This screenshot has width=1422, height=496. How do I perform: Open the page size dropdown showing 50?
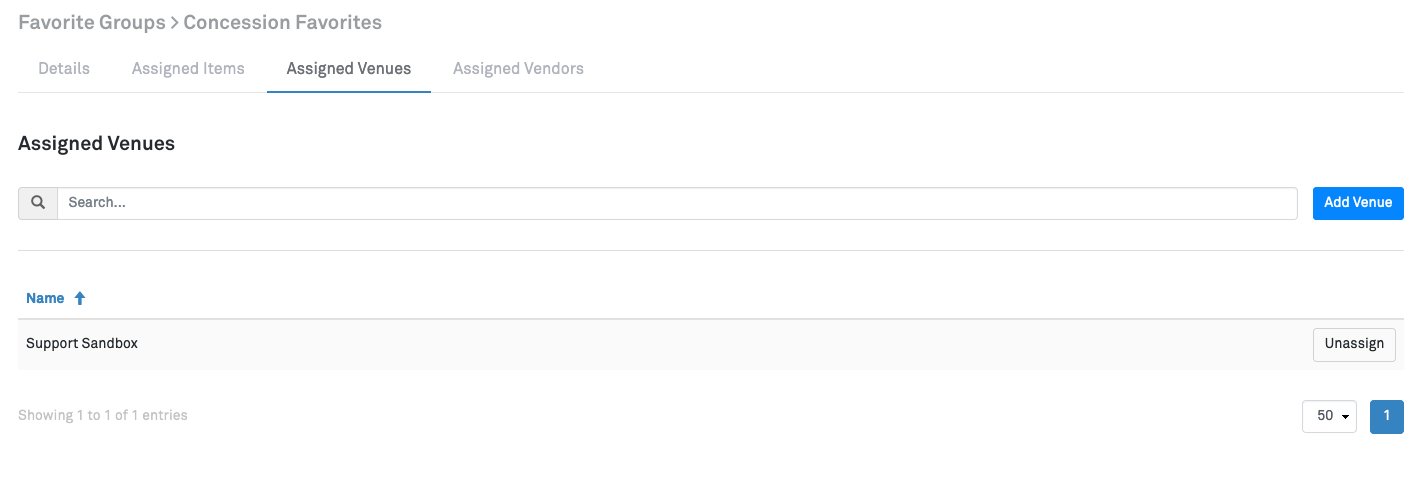1328,416
